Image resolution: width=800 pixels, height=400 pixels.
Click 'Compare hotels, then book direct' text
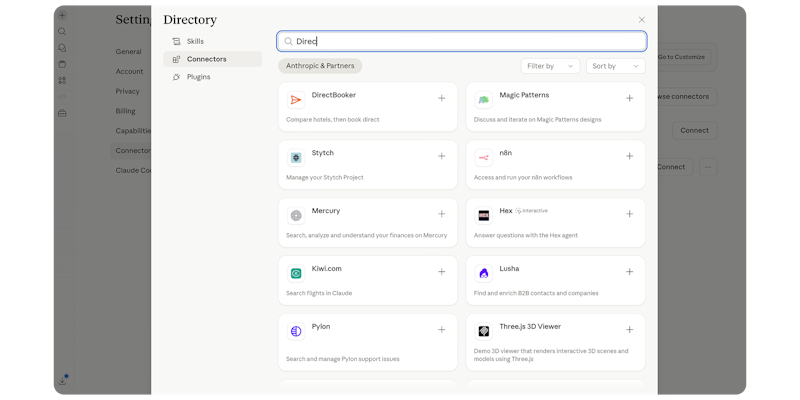pyautogui.click(x=333, y=120)
